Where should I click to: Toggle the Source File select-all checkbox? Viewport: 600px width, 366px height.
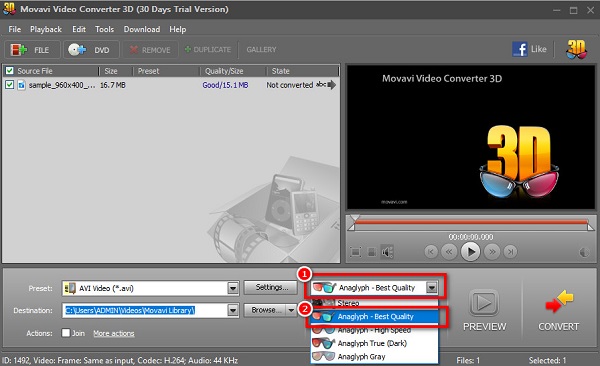pos(10,71)
